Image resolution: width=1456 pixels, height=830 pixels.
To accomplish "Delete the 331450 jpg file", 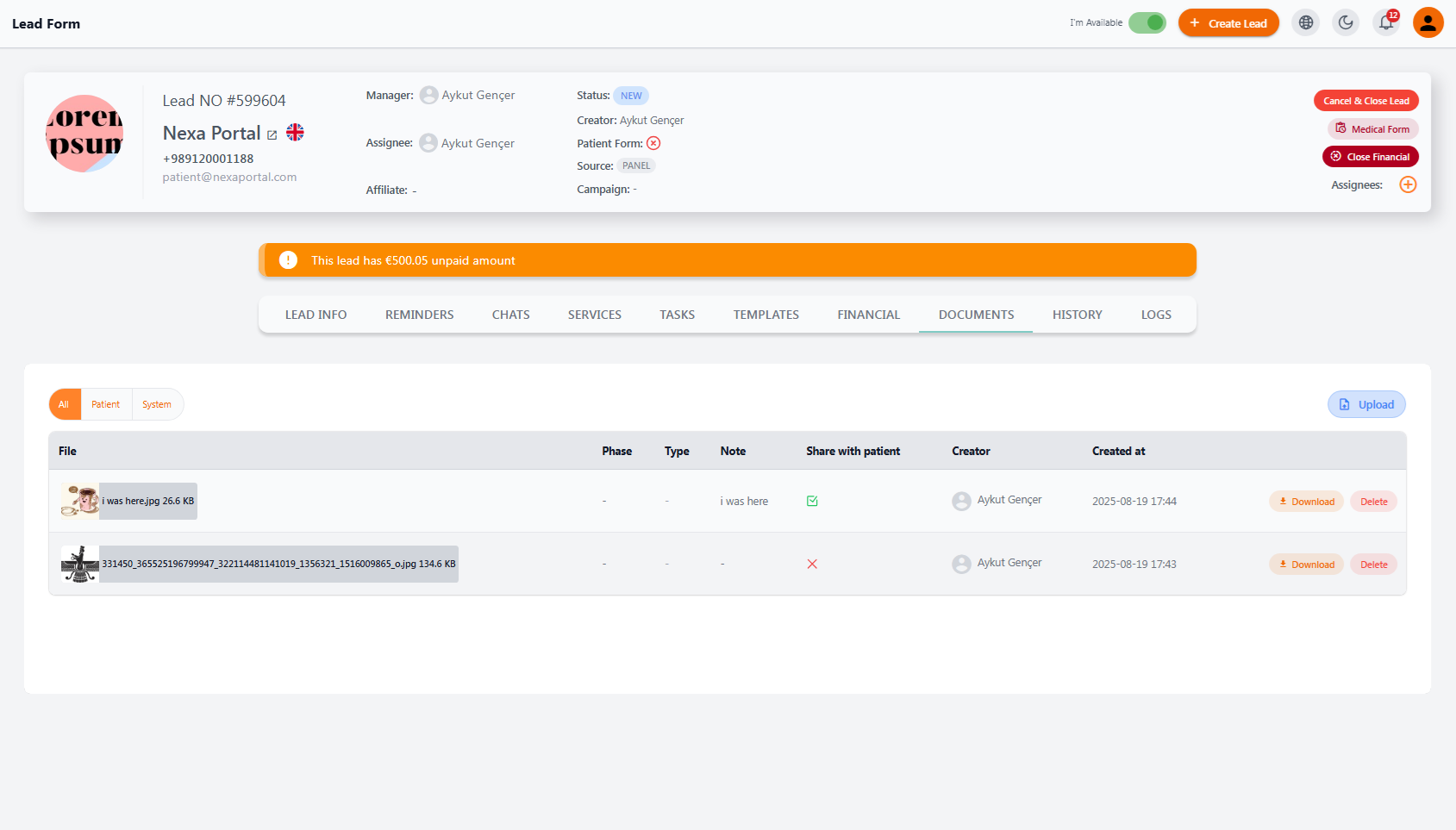I will pyautogui.click(x=1373, y=565).
